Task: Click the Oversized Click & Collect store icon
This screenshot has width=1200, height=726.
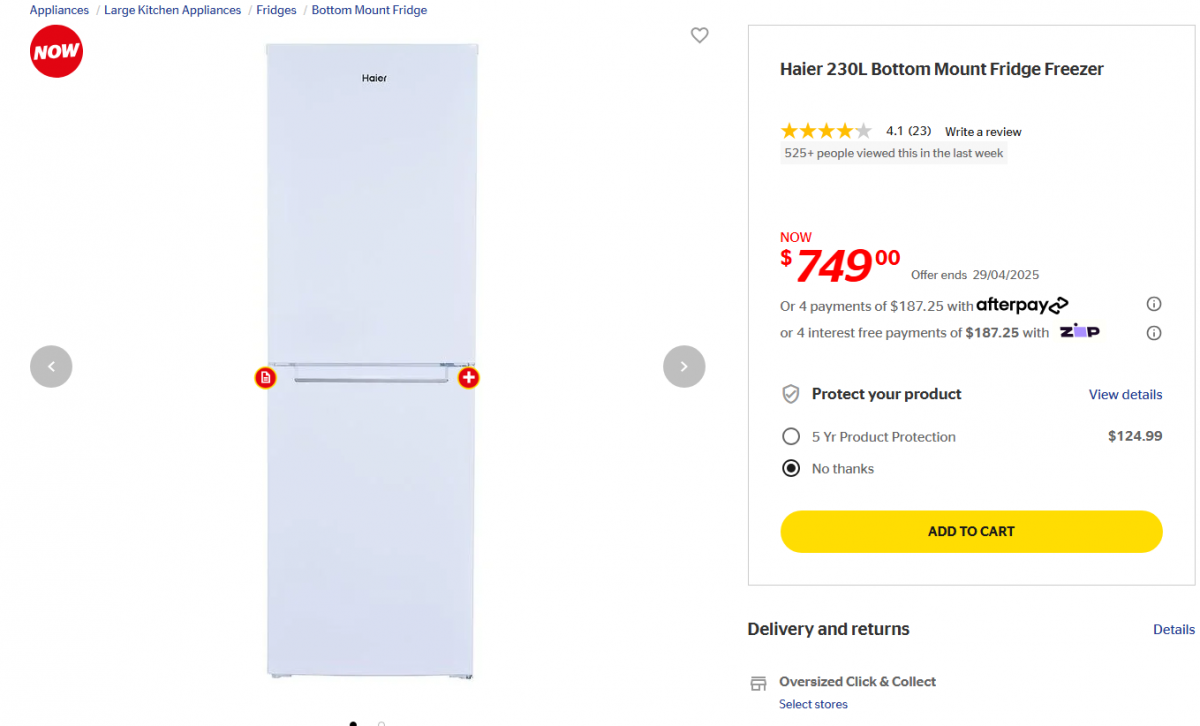Action: coord(758,684)
